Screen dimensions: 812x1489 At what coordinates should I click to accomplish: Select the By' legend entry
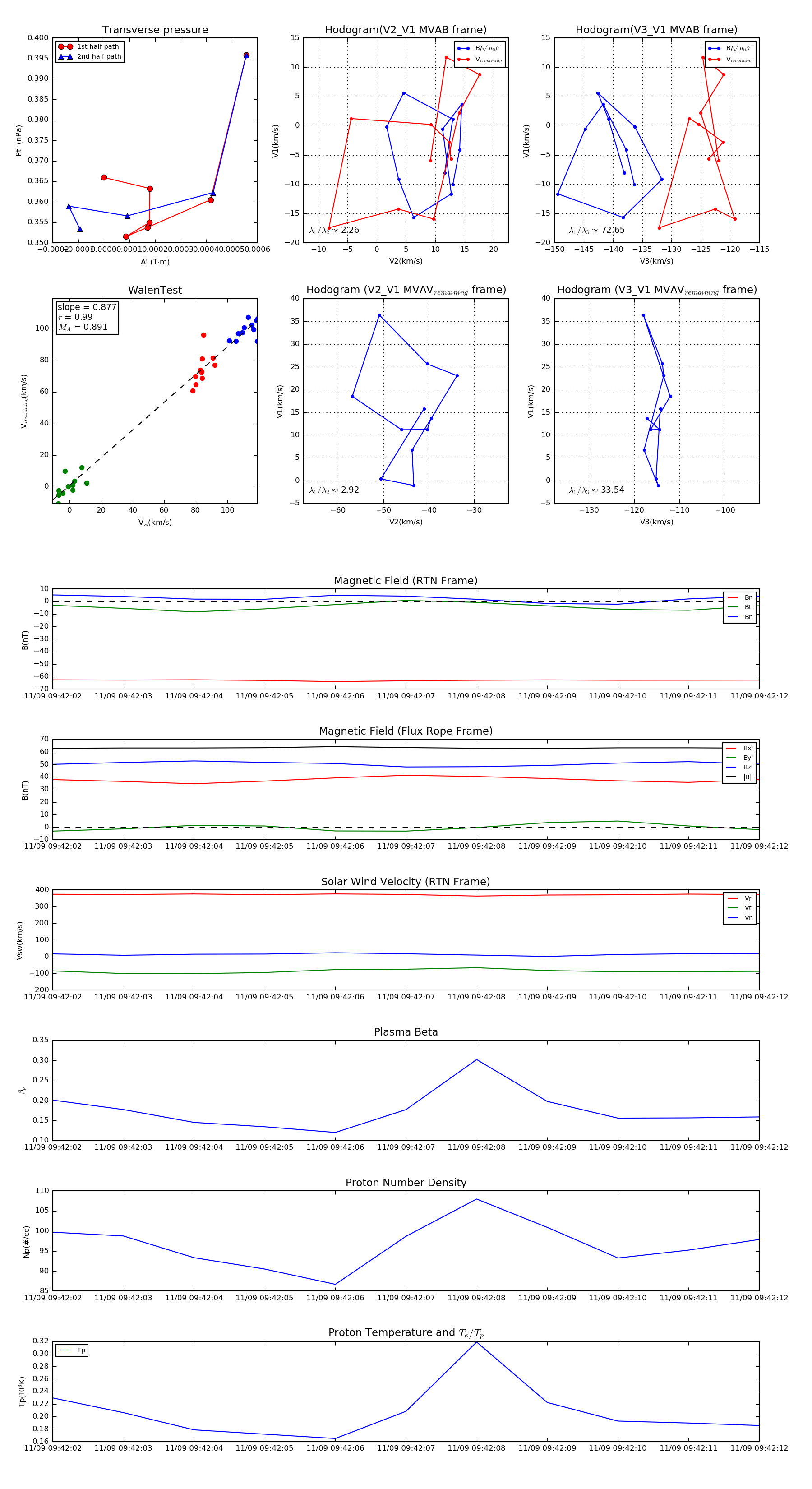(739, 758)
